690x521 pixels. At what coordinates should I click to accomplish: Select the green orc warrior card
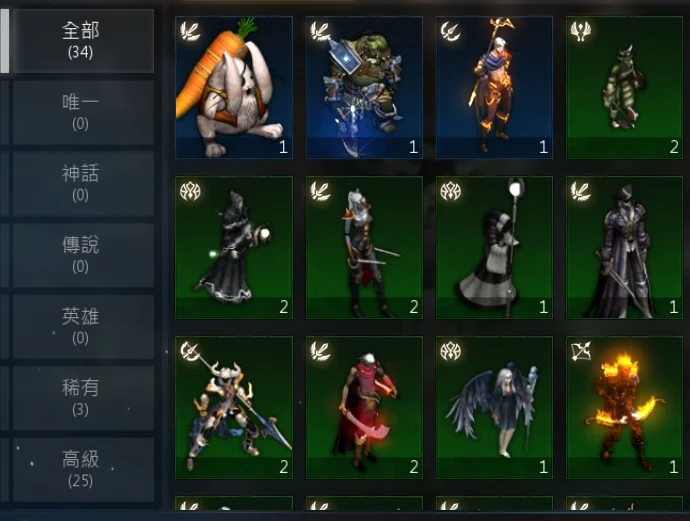(364, 87)
